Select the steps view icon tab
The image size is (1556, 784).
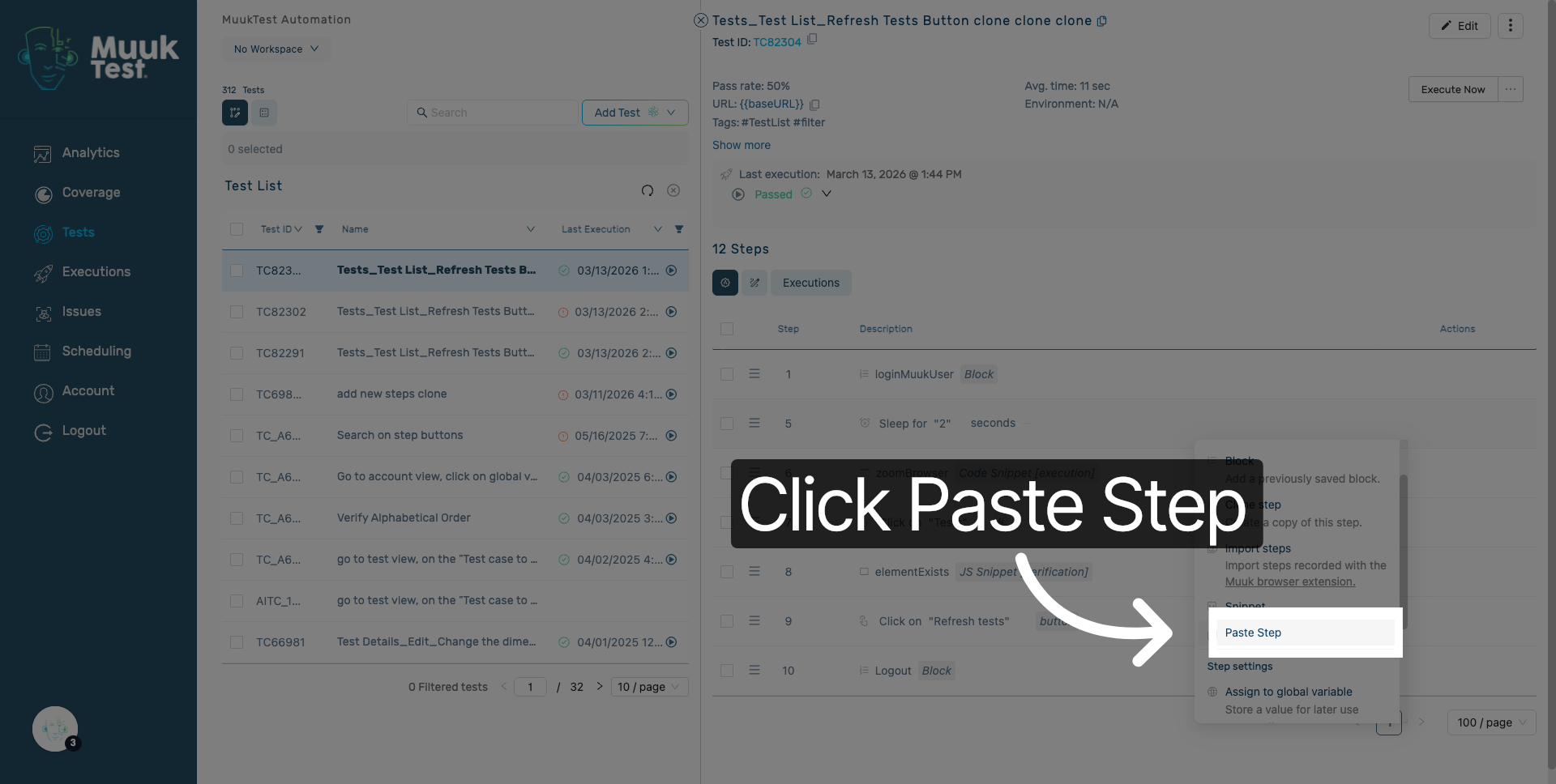(x=725, y=283)
